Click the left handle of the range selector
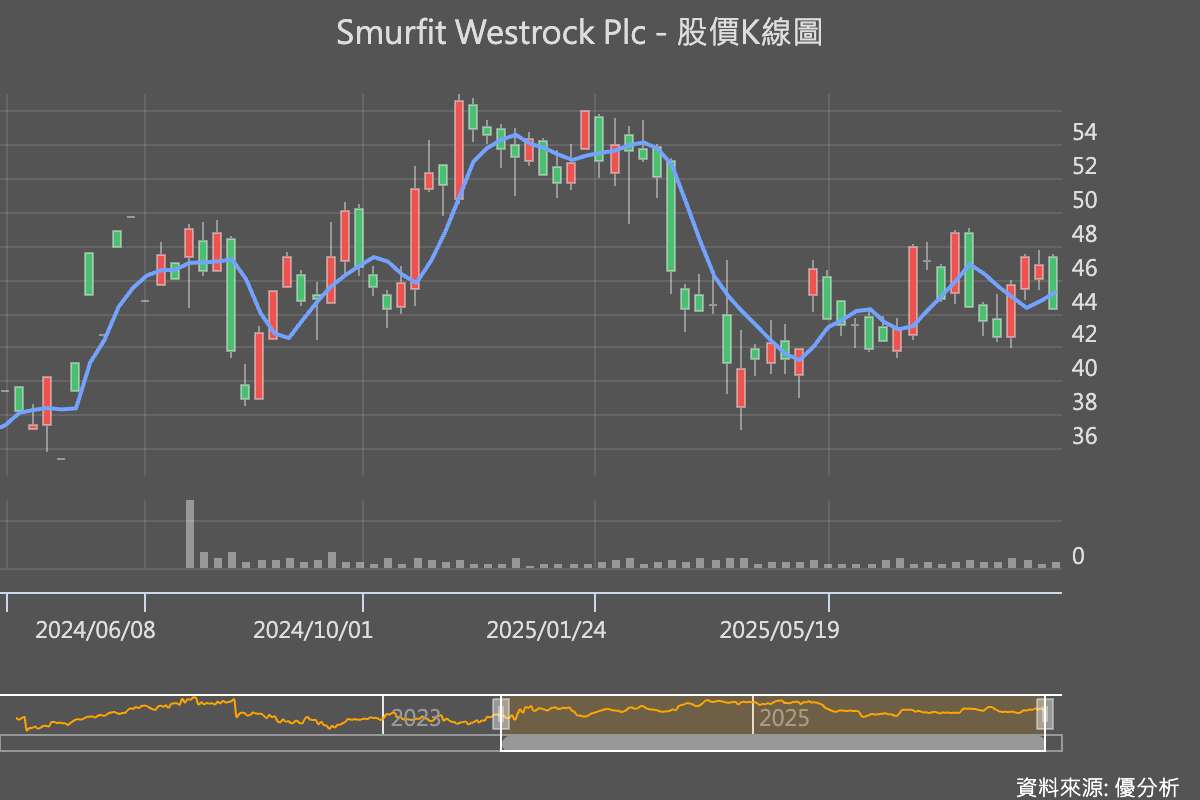Image resolution: width=1200 pixels, height=800 pixels. [501, 714]
